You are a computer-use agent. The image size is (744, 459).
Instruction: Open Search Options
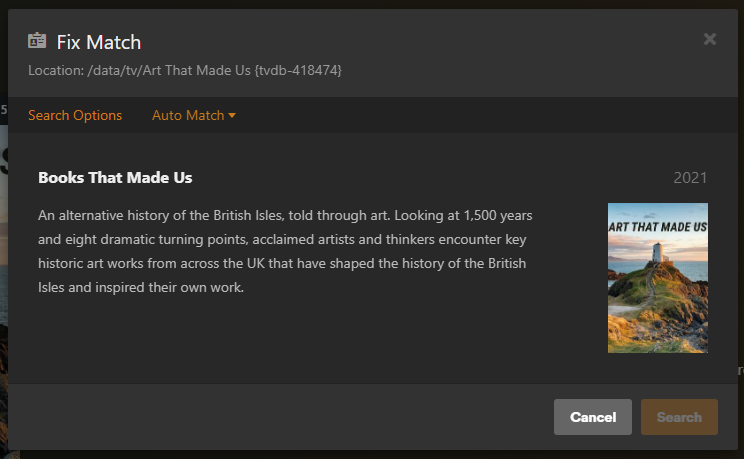75,115
